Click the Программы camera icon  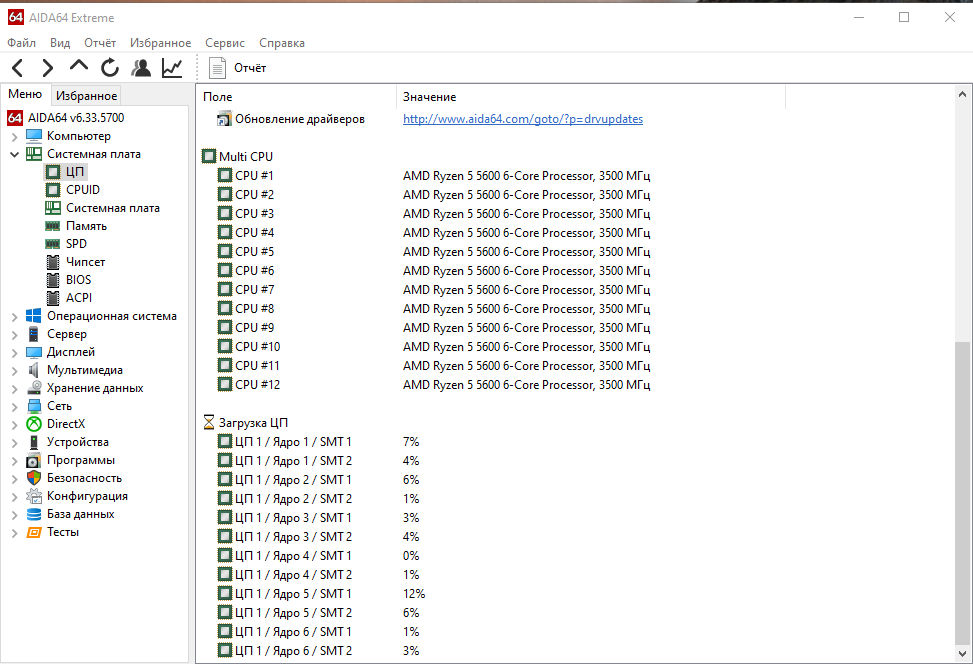coord(34,460)
